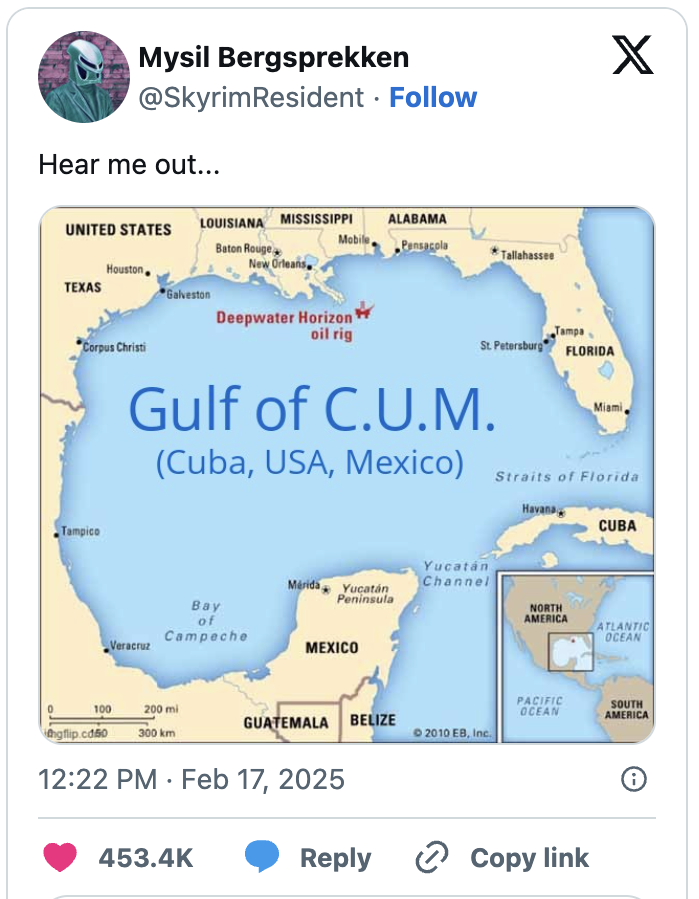Image resolution: width=699 pixels, height=899 pixels.
Task: Open the @SkyrimResident handle link
Action: coord(251,98)
